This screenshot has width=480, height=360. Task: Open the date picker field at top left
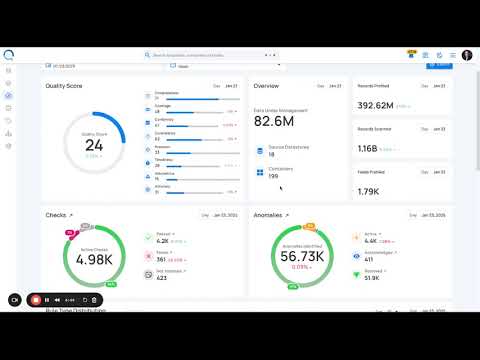tap(103, 66)
